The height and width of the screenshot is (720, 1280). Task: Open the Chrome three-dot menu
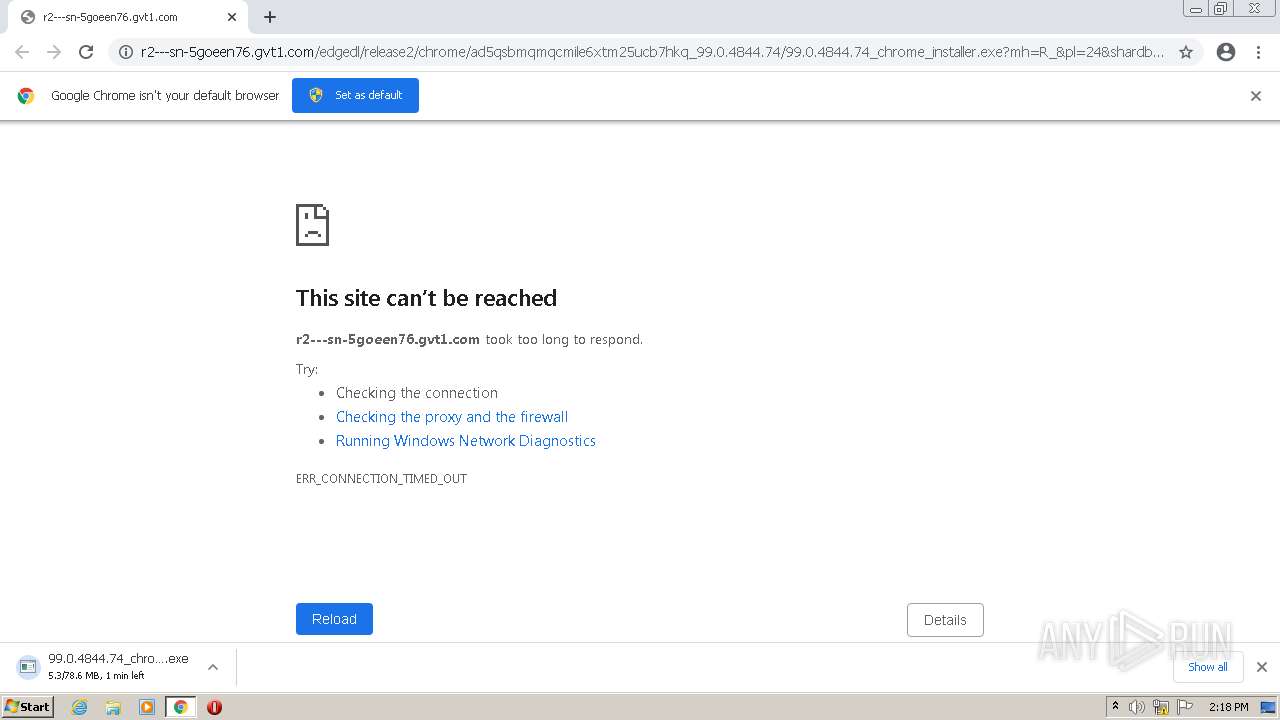[1259, 52]
